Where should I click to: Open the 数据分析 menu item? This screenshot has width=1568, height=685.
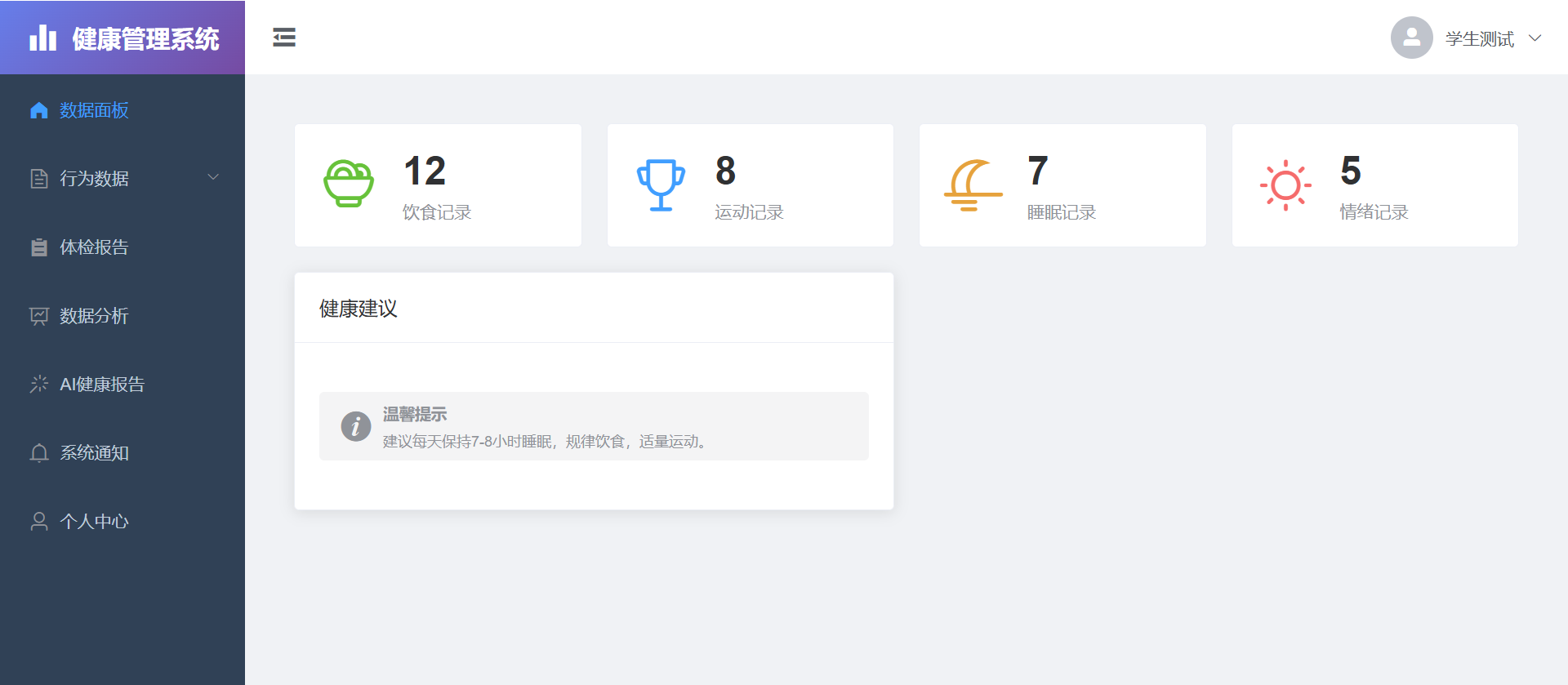[122, 316]
